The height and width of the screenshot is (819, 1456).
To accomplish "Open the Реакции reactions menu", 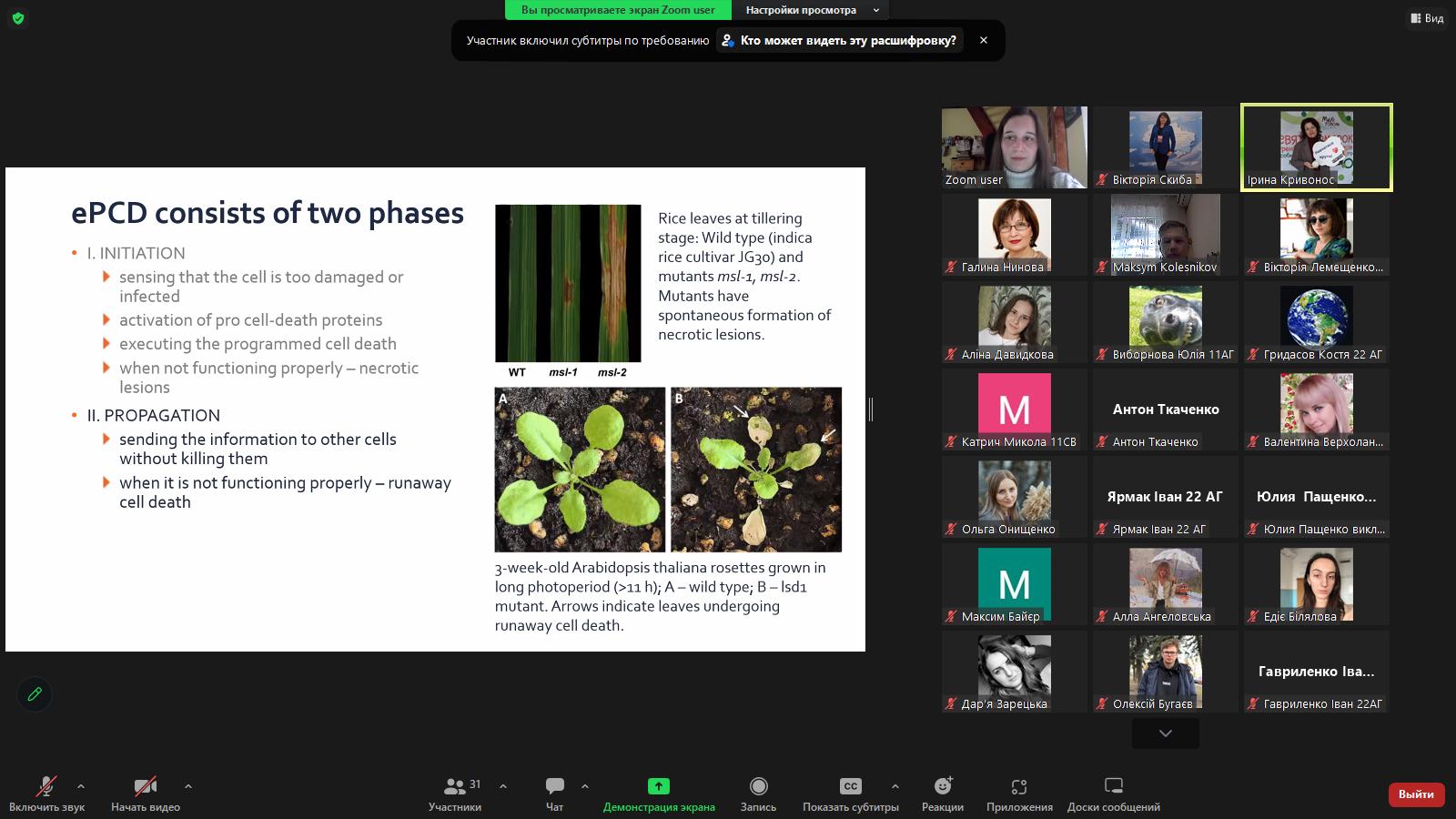I will pos(943,794).
